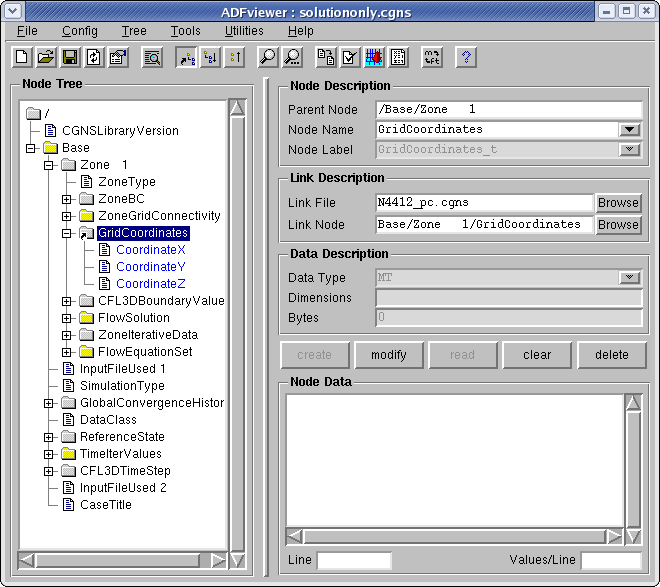Image resolution: width=660 pixels, height=587 pixels.
Task: Click the collapse tree toolbar icon
Action: 235,57
